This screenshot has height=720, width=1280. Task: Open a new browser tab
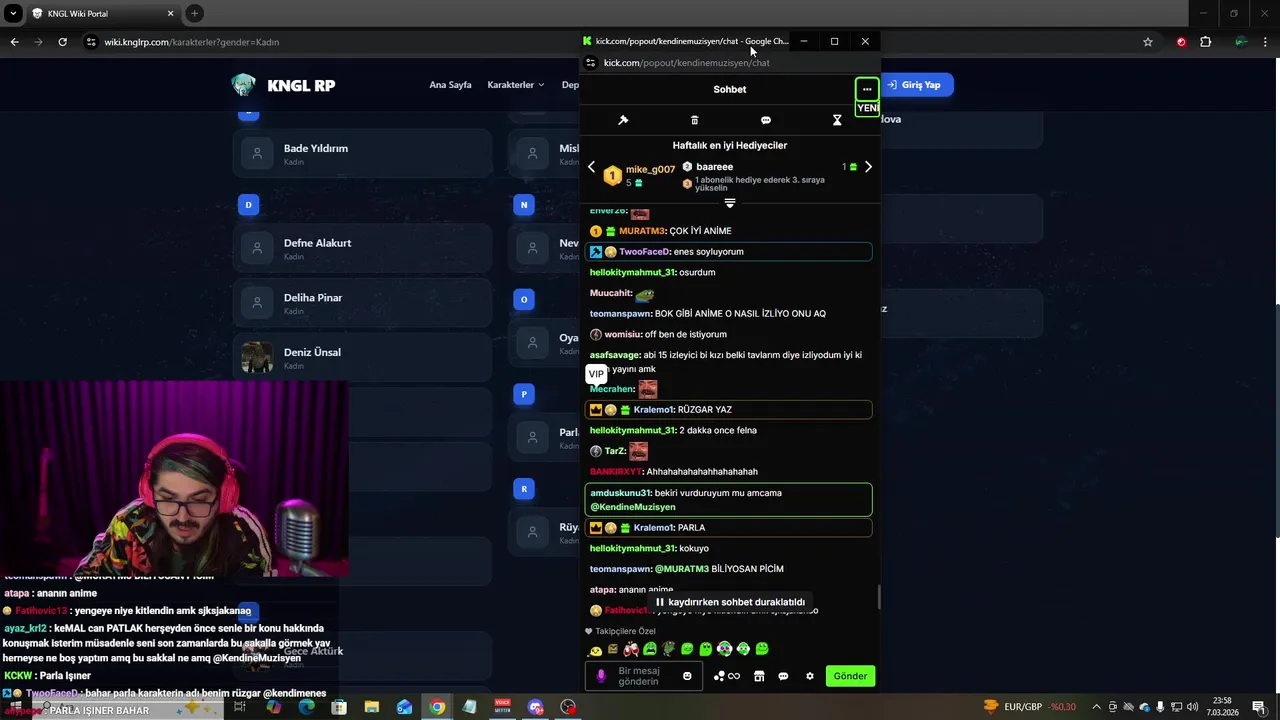194,14
